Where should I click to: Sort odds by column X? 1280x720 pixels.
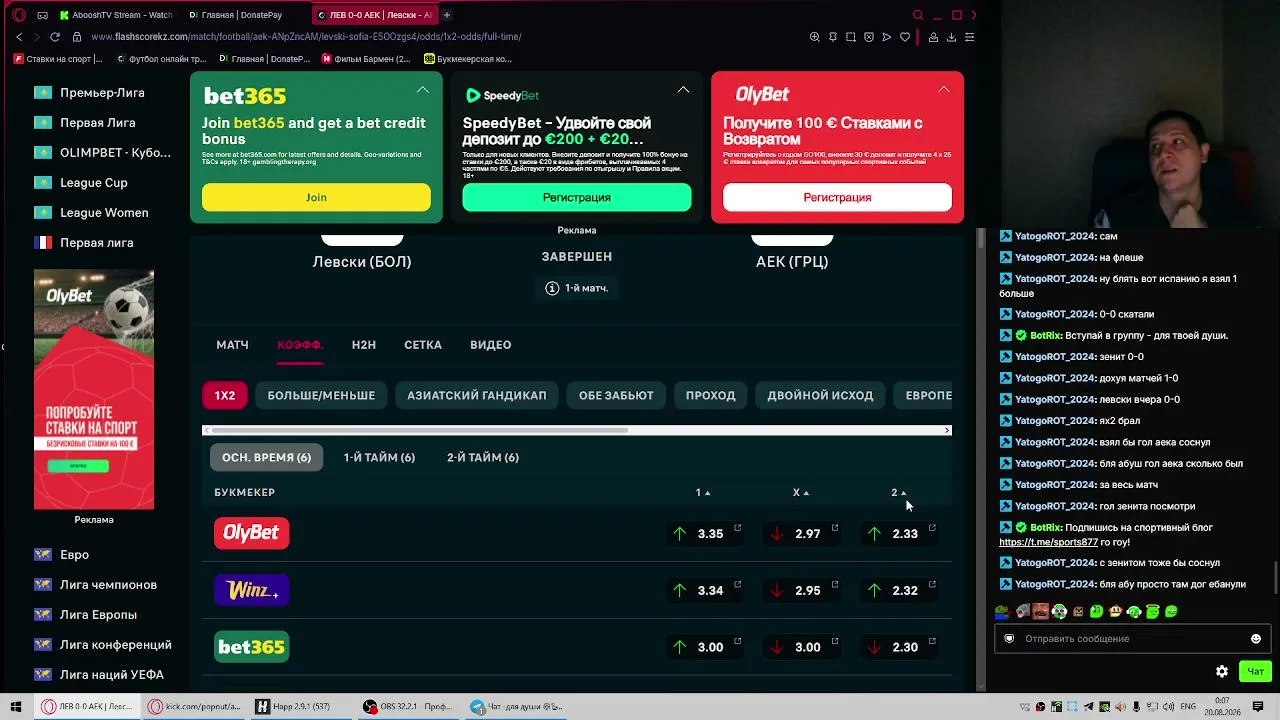[x=801, y=492]
